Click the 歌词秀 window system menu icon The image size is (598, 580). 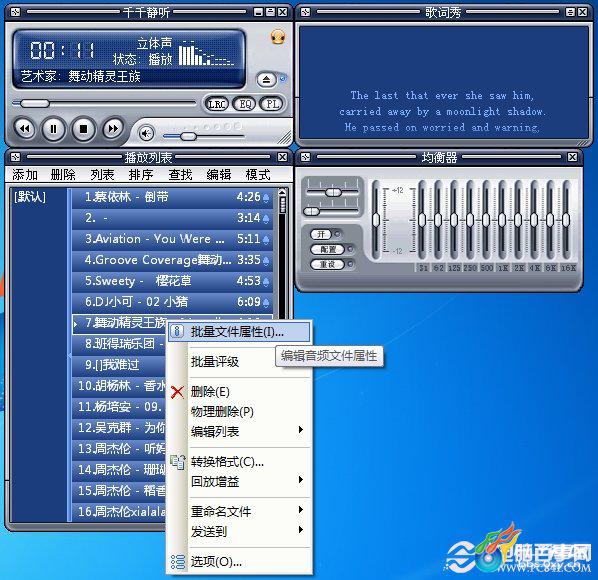(x=305, y=12)
